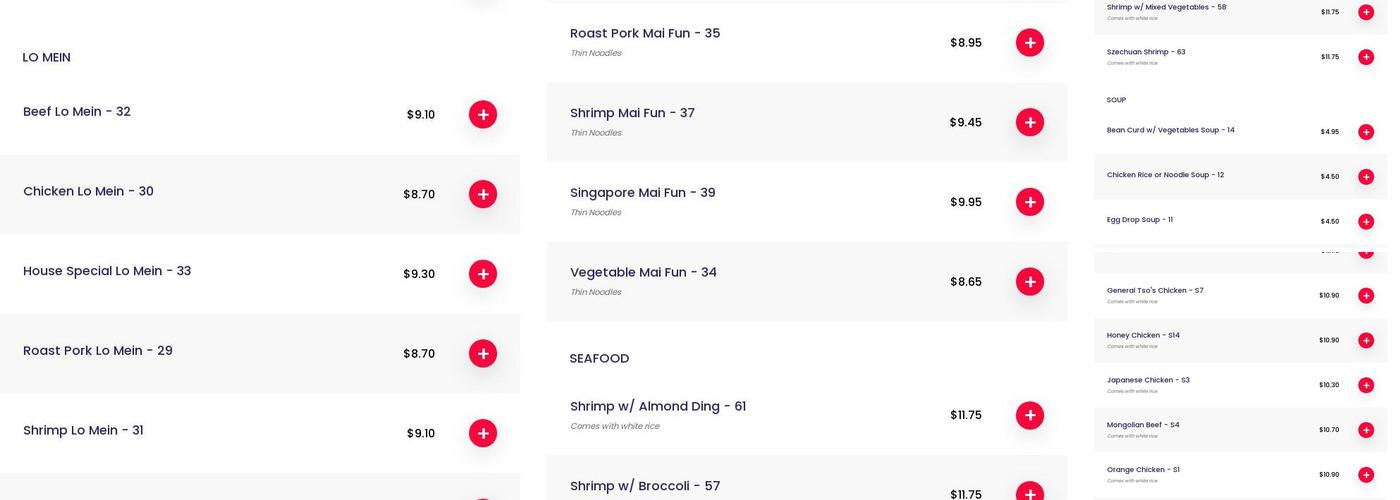The width and height of the screenshot is (1400, 500).
Task: Click plus icon for Chicken Lo Mein
Action: [483, 194]
